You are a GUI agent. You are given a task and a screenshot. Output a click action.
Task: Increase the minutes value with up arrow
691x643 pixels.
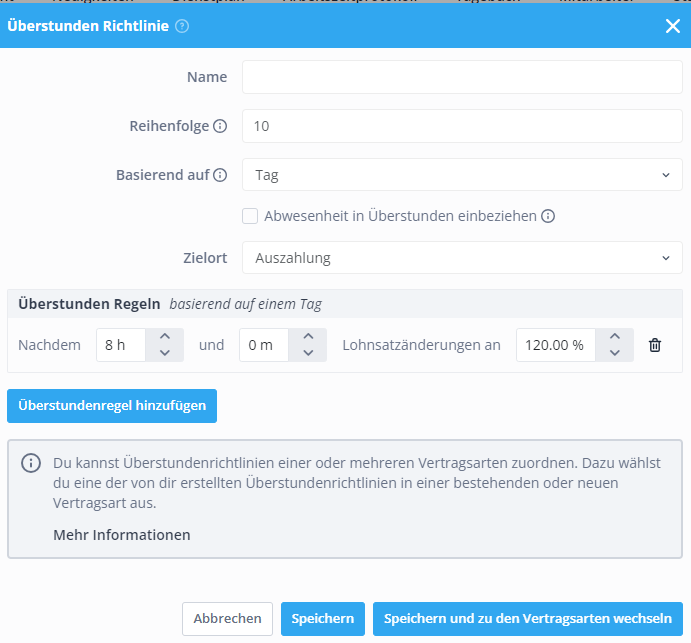308,337
